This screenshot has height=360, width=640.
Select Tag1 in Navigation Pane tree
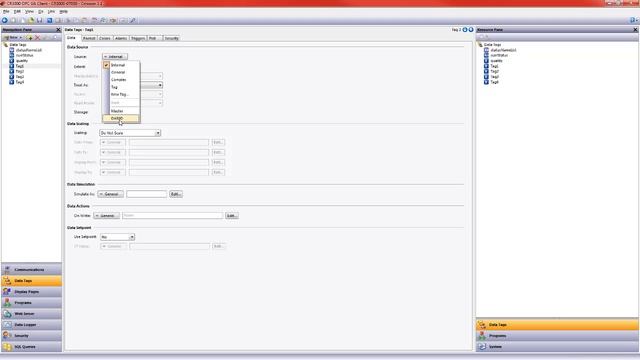[20, 66]
